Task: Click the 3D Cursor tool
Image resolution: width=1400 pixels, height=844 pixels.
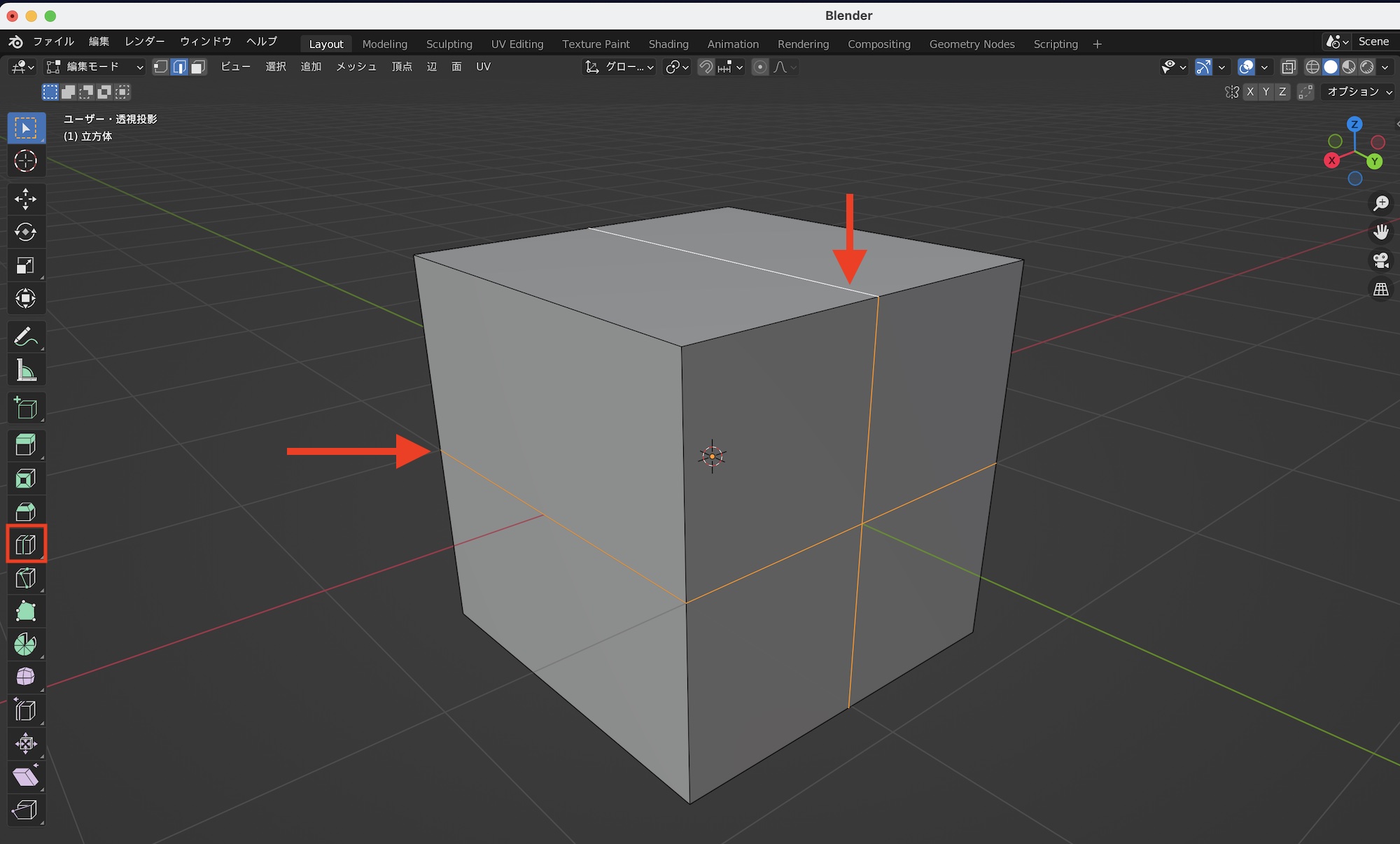Action: click(26, 161)
